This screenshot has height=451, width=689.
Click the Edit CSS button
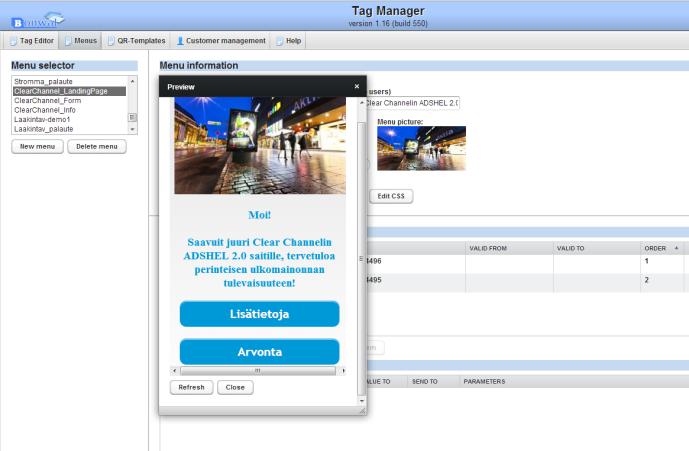point(391,196)
